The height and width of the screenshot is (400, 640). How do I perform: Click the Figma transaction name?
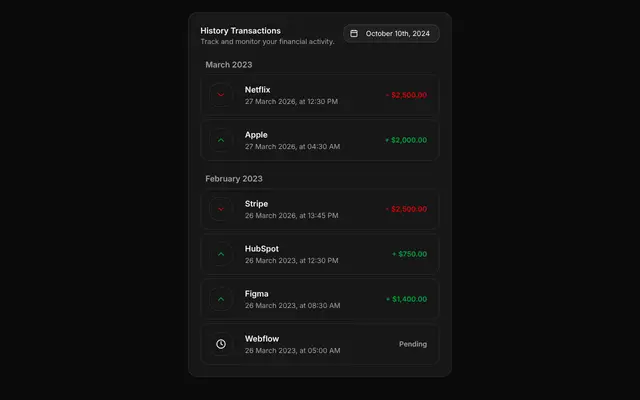click(256, 294)
